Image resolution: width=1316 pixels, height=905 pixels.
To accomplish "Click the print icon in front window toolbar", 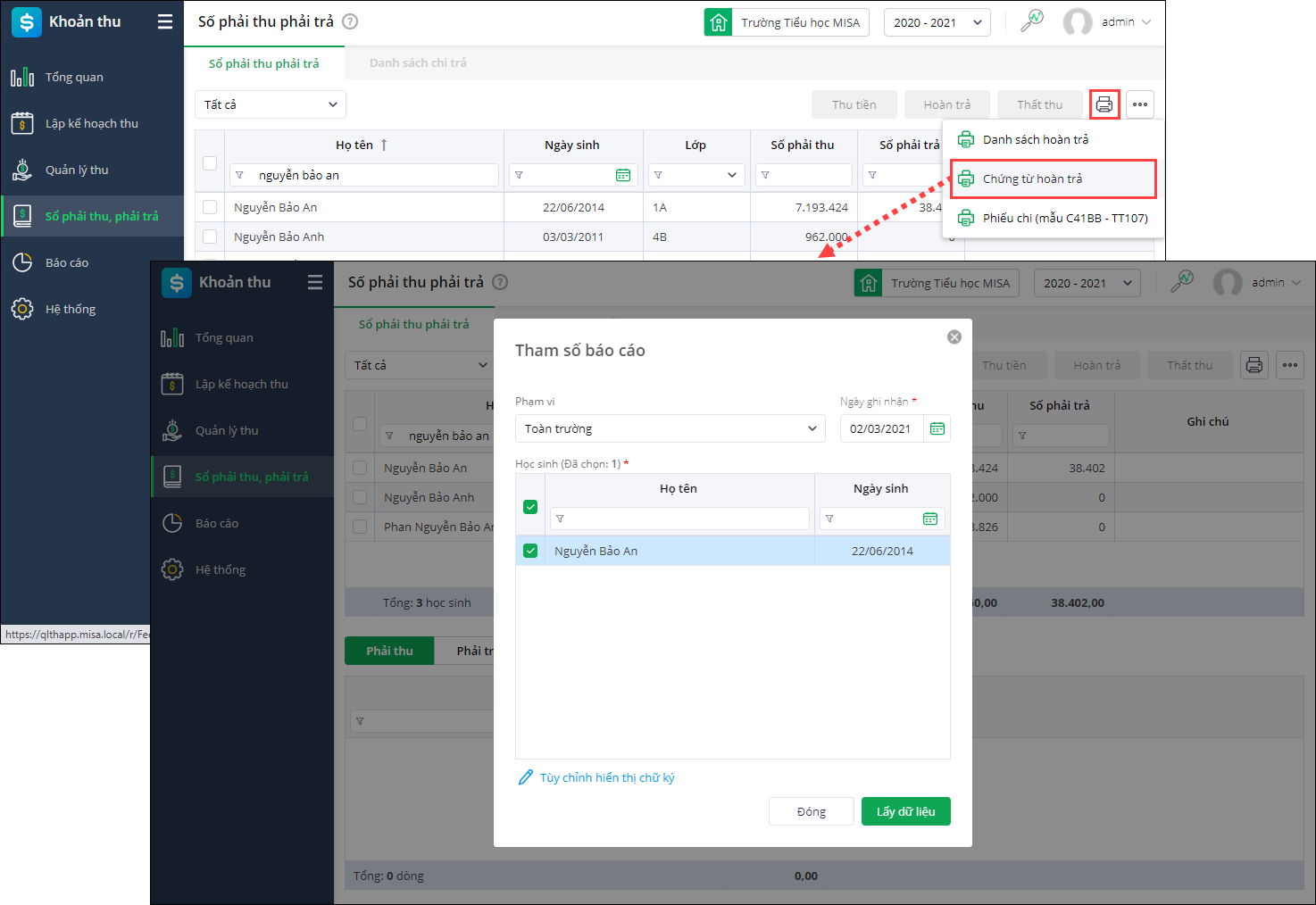I will click(x=1254, y=365).
